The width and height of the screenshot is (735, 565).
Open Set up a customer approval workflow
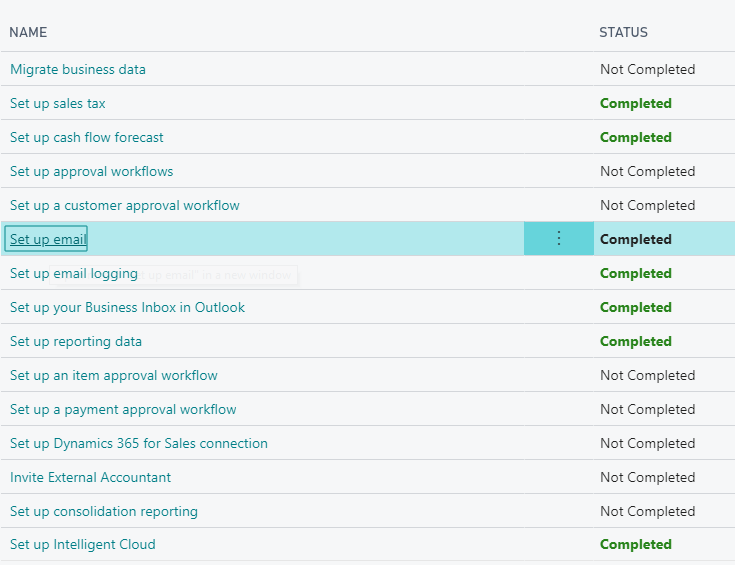point(125,205)
